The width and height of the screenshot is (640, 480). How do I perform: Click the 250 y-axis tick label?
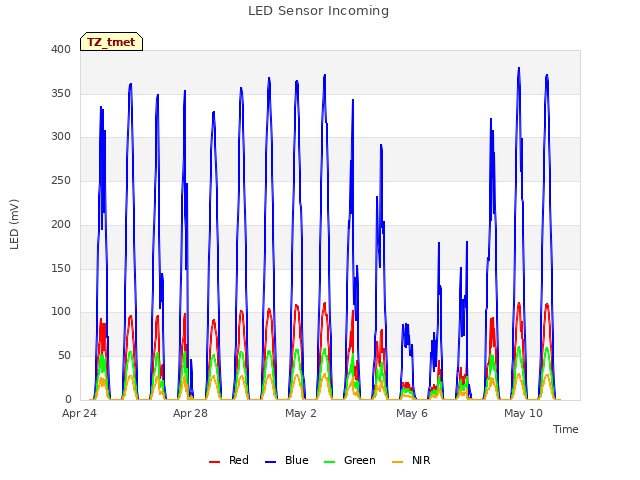click(x=61, y=180)
